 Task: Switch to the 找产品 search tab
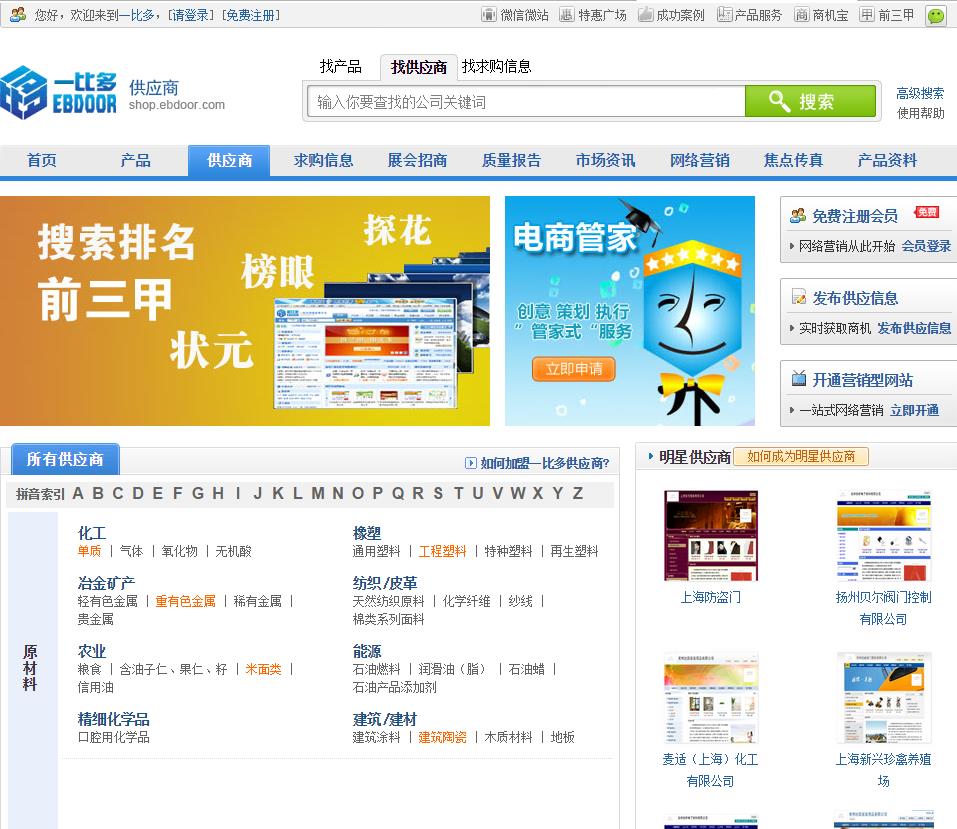(341, 67)
